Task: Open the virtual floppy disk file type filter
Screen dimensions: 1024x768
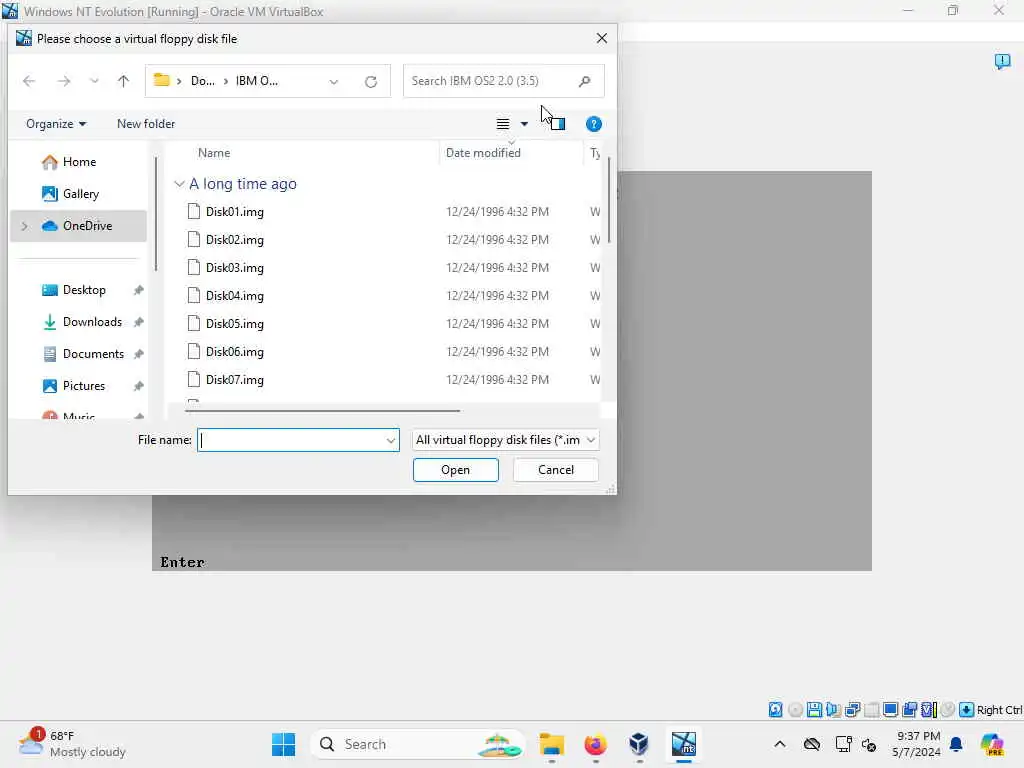Action: click(x=505, y=440)
